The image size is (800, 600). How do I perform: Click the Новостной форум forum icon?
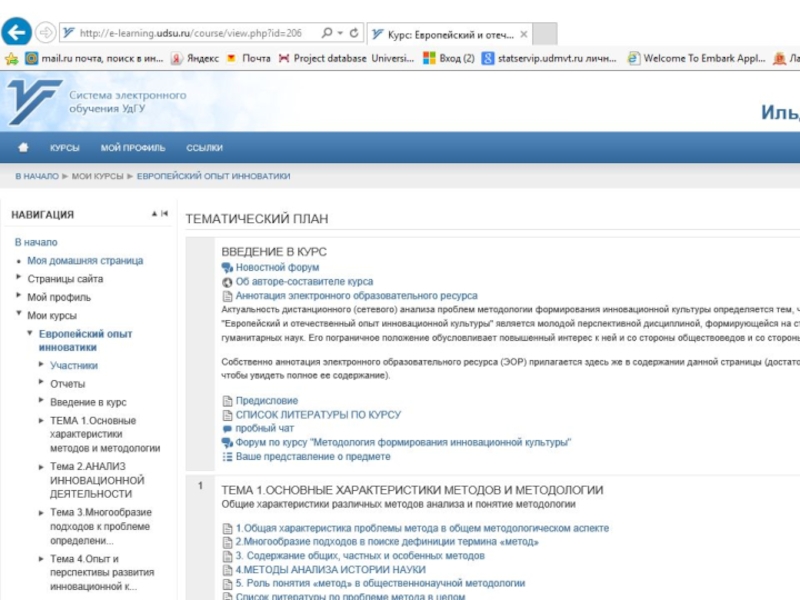click(227, 268)
